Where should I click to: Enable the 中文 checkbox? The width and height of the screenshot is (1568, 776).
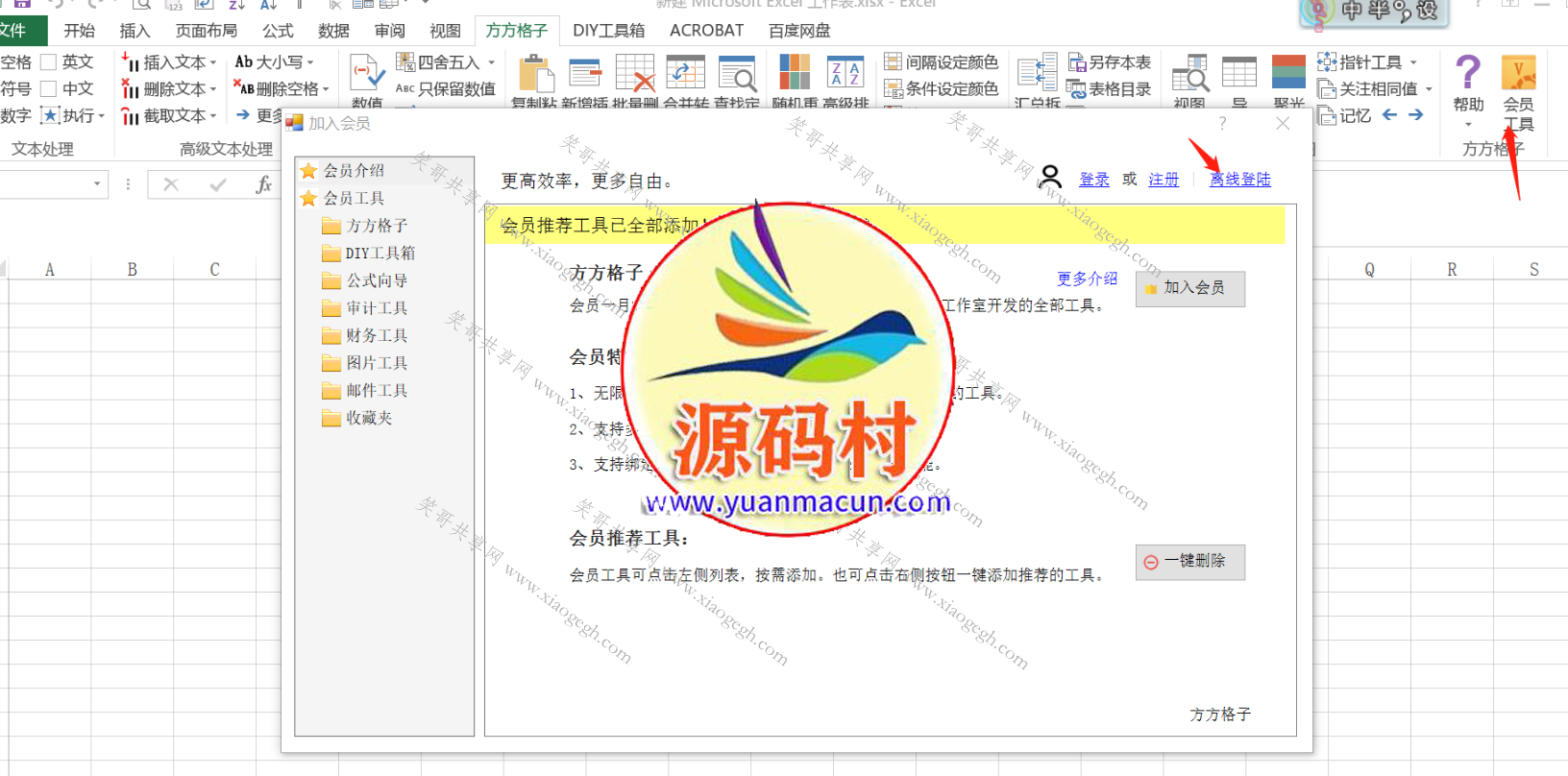49,89
